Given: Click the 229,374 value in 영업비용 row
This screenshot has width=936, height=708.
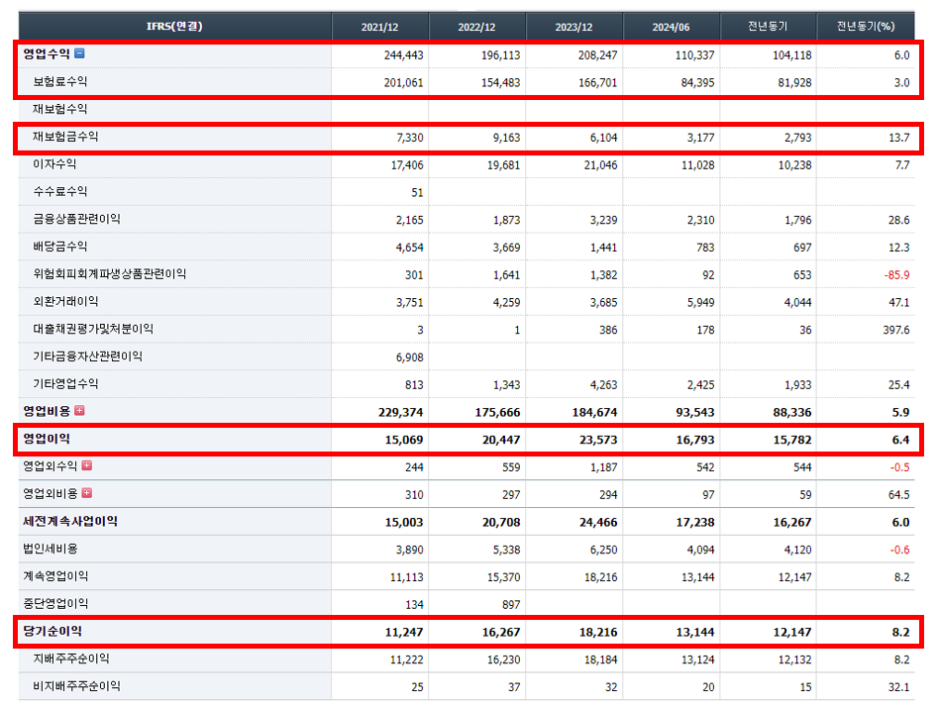Looking at the screenshot, I should [401, 412].
